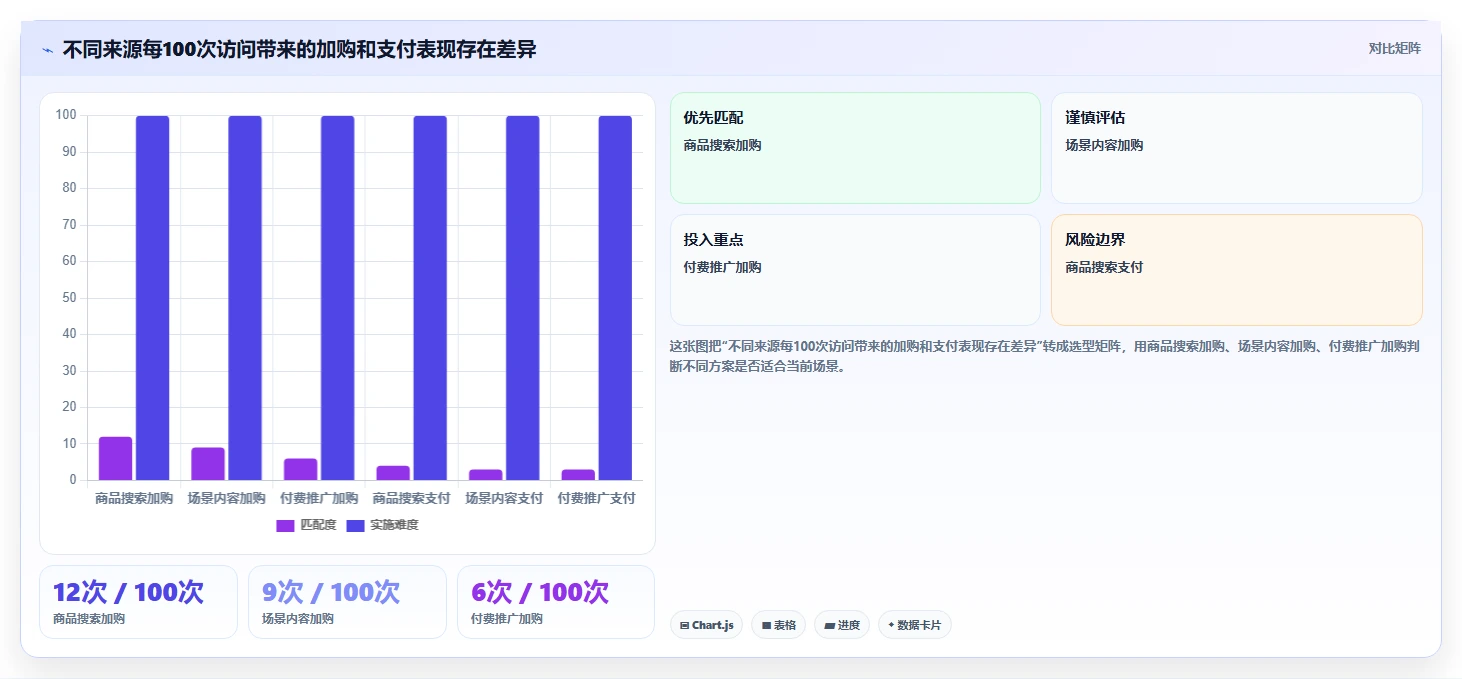The height and width of the screenshot is (679, 1462).
Task: Click the 进度 tag
Action: point(842,625)
